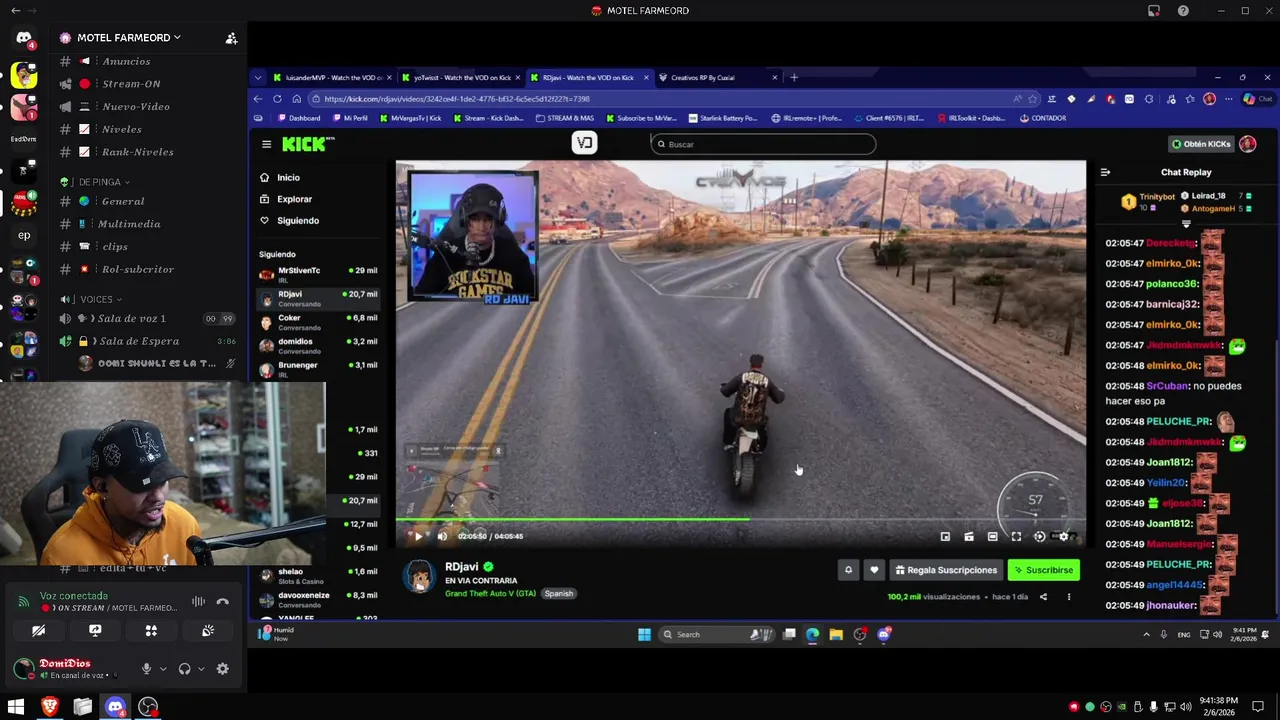Viewport: 1280px width, 720px height.
Task: Open Discord soundboard button
Action: [208, 631]
